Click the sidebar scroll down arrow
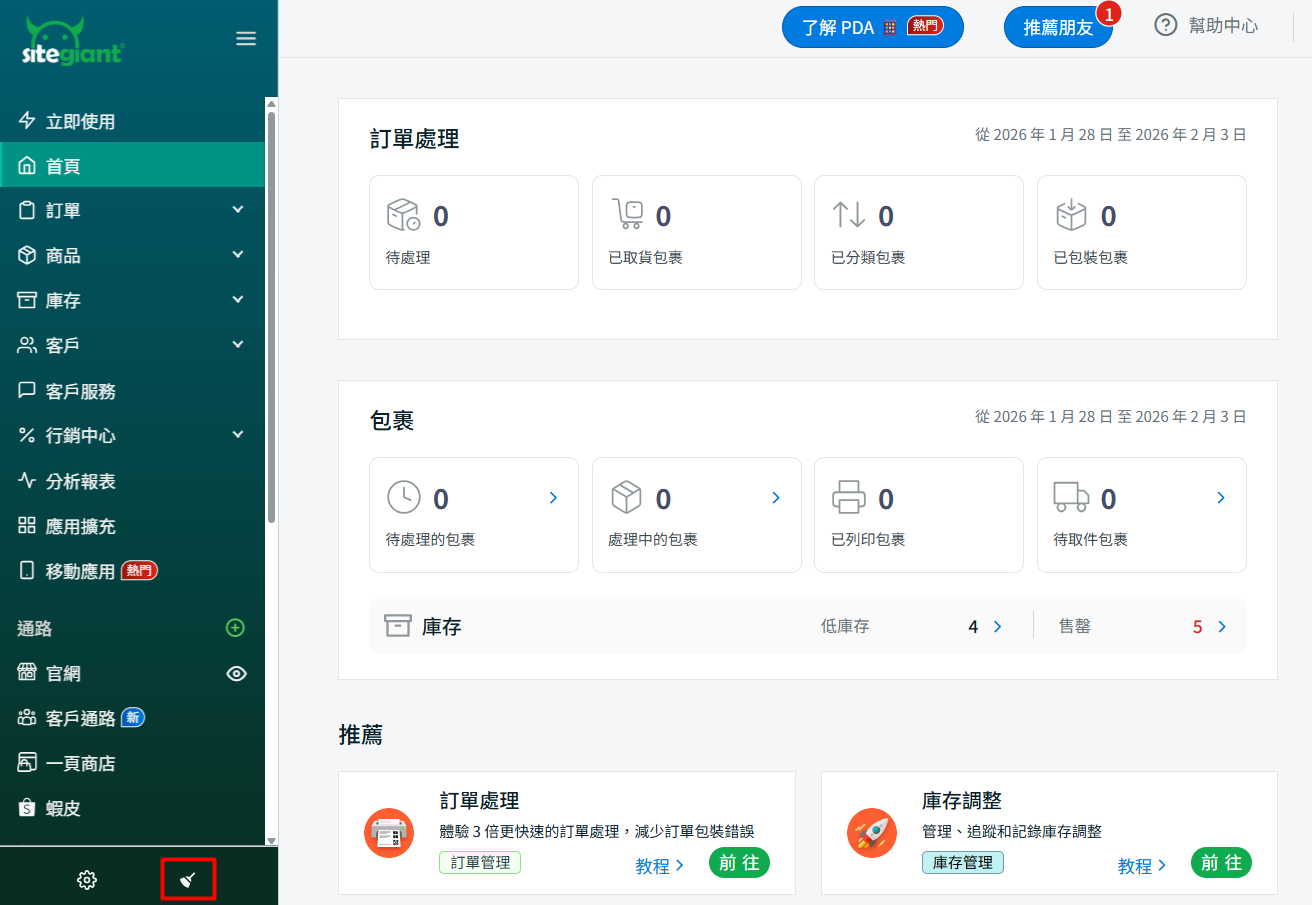This screenshot has width=1312, height=905. (271, 840)
